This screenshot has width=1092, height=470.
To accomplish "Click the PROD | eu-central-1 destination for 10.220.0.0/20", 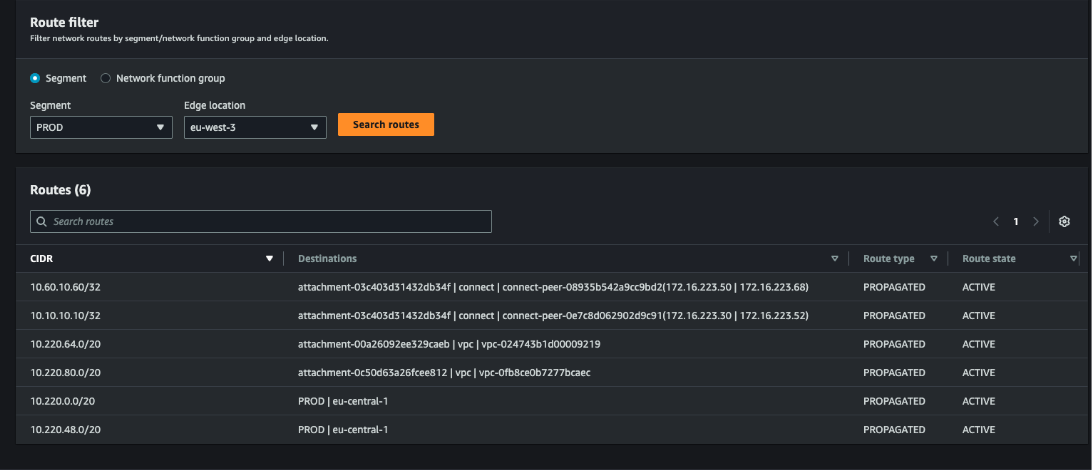I will pyautogui.click(x=343, y=401).
